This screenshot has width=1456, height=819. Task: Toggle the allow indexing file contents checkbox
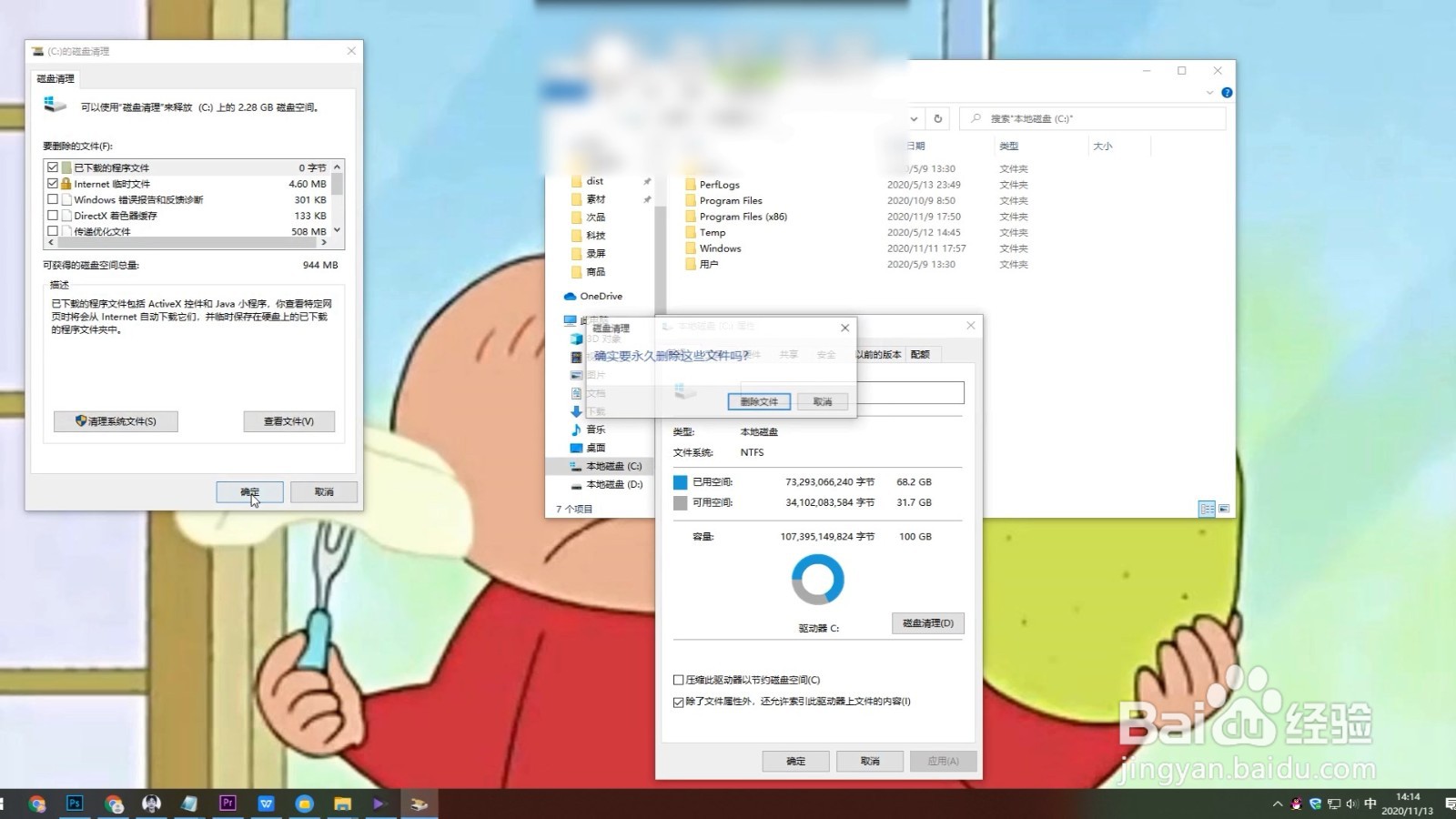point(678,702)
